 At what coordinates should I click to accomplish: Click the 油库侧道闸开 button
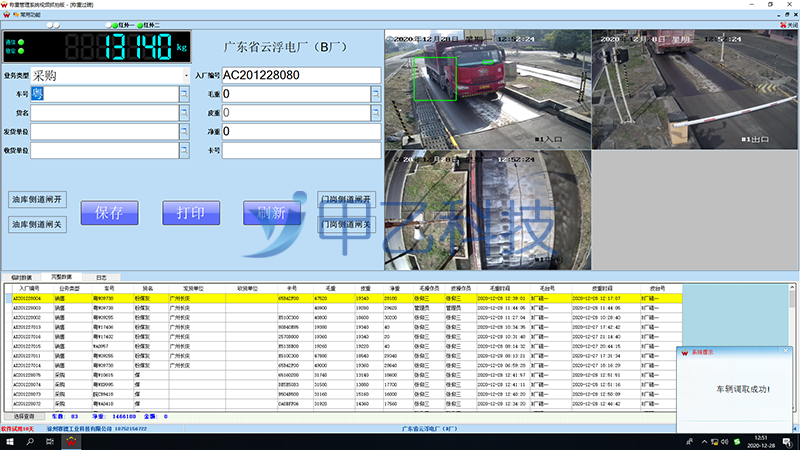(x=36, y=199)
